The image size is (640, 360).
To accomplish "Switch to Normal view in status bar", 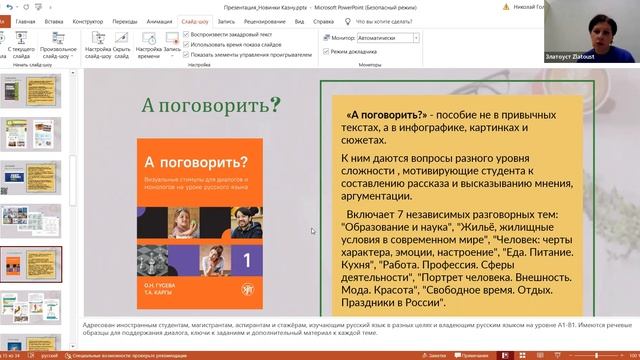I will click(505, 356).
